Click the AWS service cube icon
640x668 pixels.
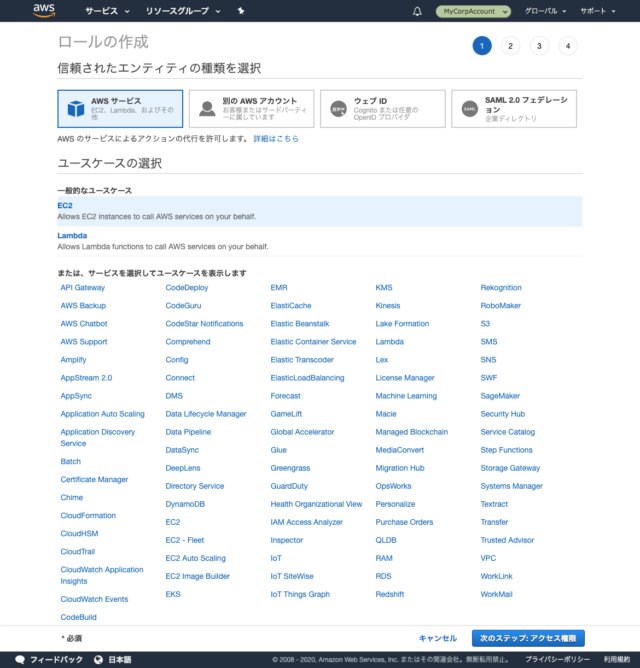(76, 109)
